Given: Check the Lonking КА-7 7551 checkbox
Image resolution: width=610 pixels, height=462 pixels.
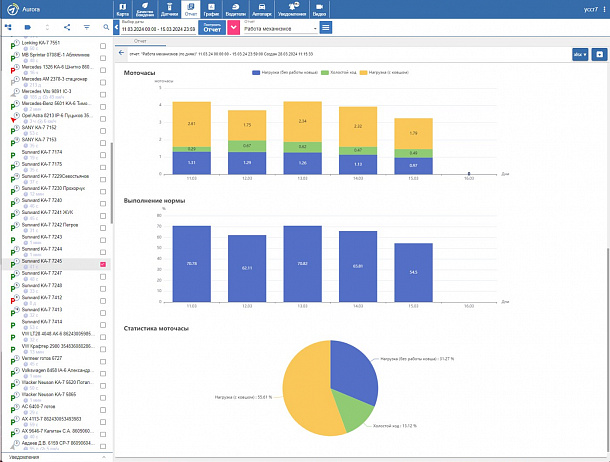Looking at the screenshot, I should click(x=103, y=46).
